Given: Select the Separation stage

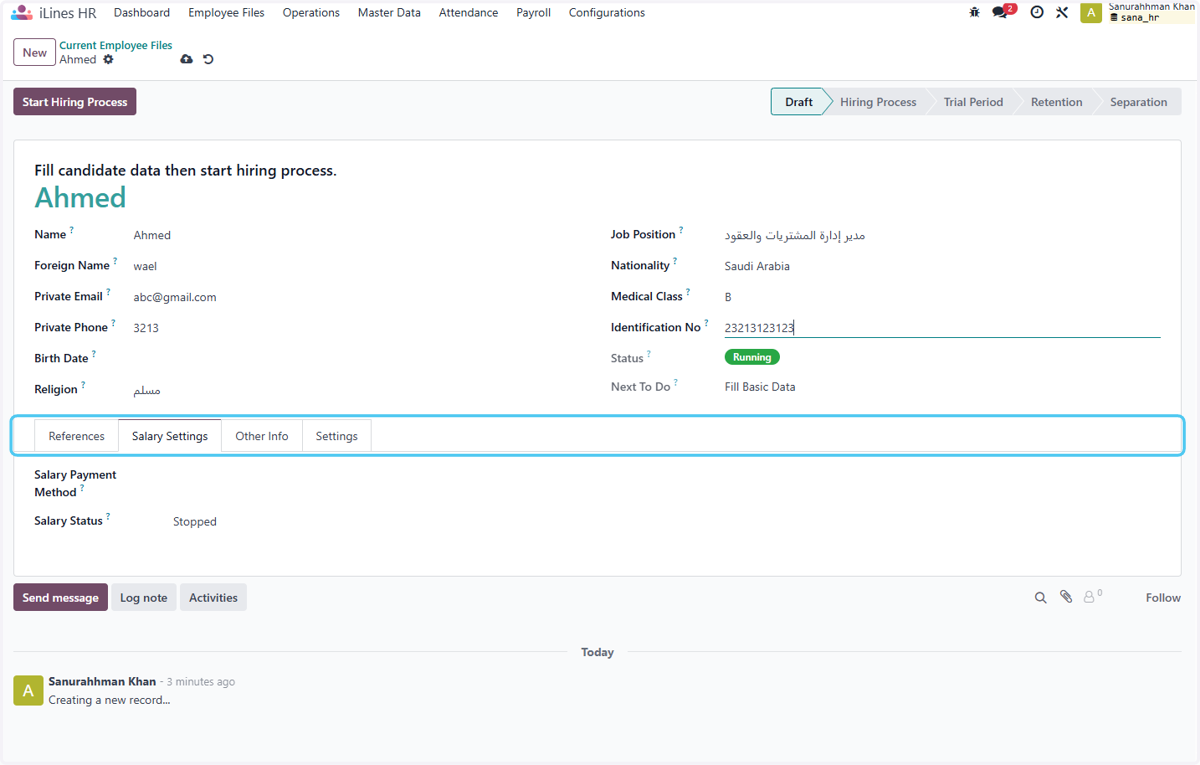Looking at the screenshot, I should (x=1138, y=102).
